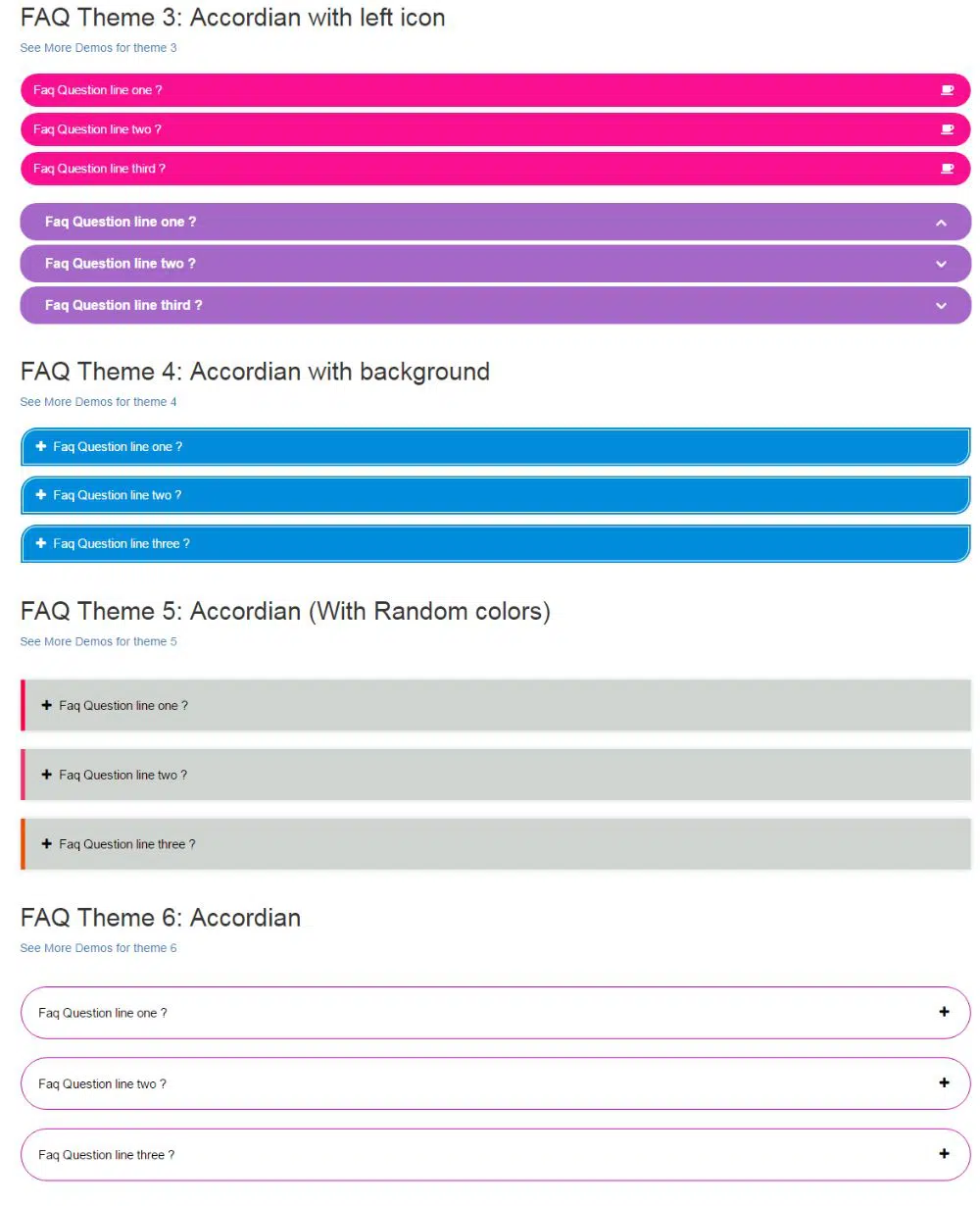The width and height of the screenshot is (980, 1206).
Task: Click coffee cup icon on pink question one
Action: tap(947, 90)
